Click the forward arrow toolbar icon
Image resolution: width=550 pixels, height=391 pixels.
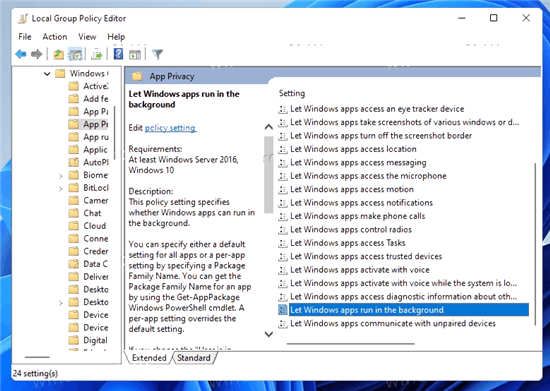[x=36, y=54]
